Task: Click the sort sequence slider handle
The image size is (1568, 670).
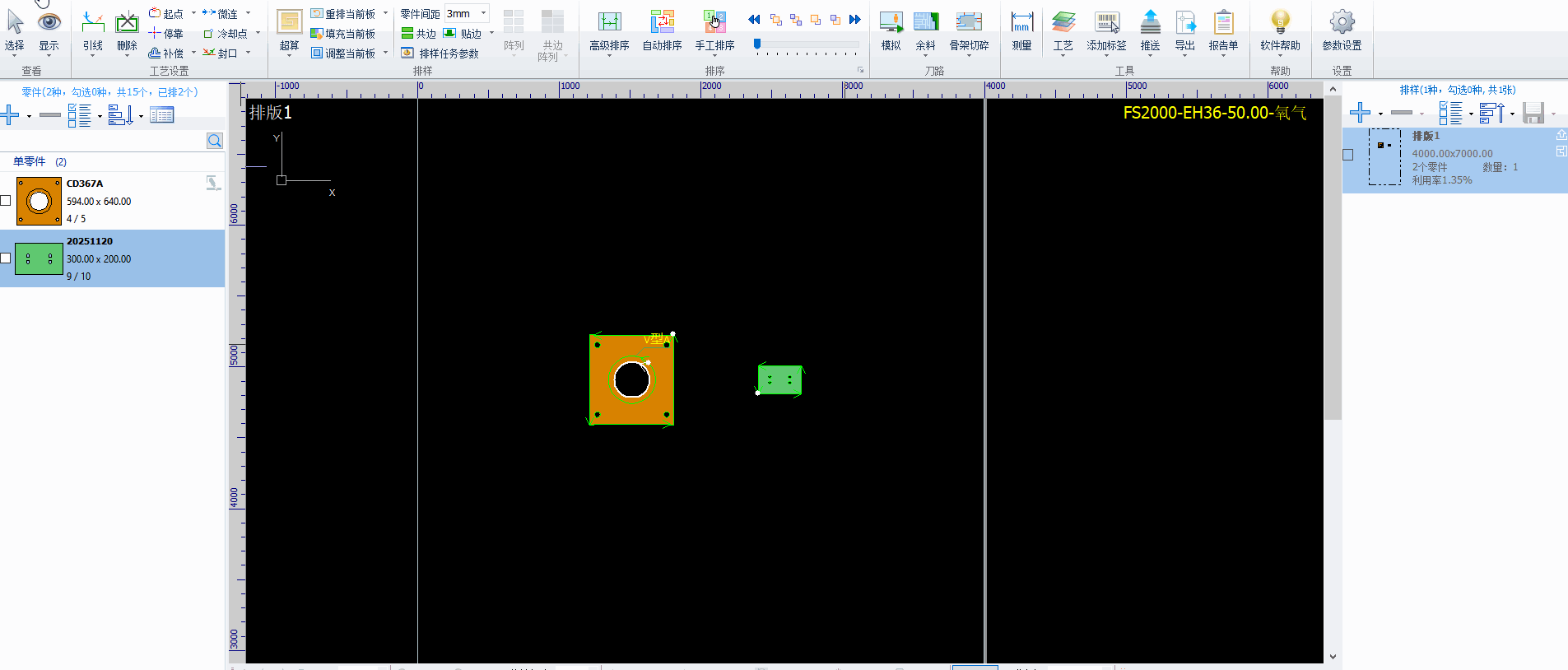Action: (x=757, y=44)
